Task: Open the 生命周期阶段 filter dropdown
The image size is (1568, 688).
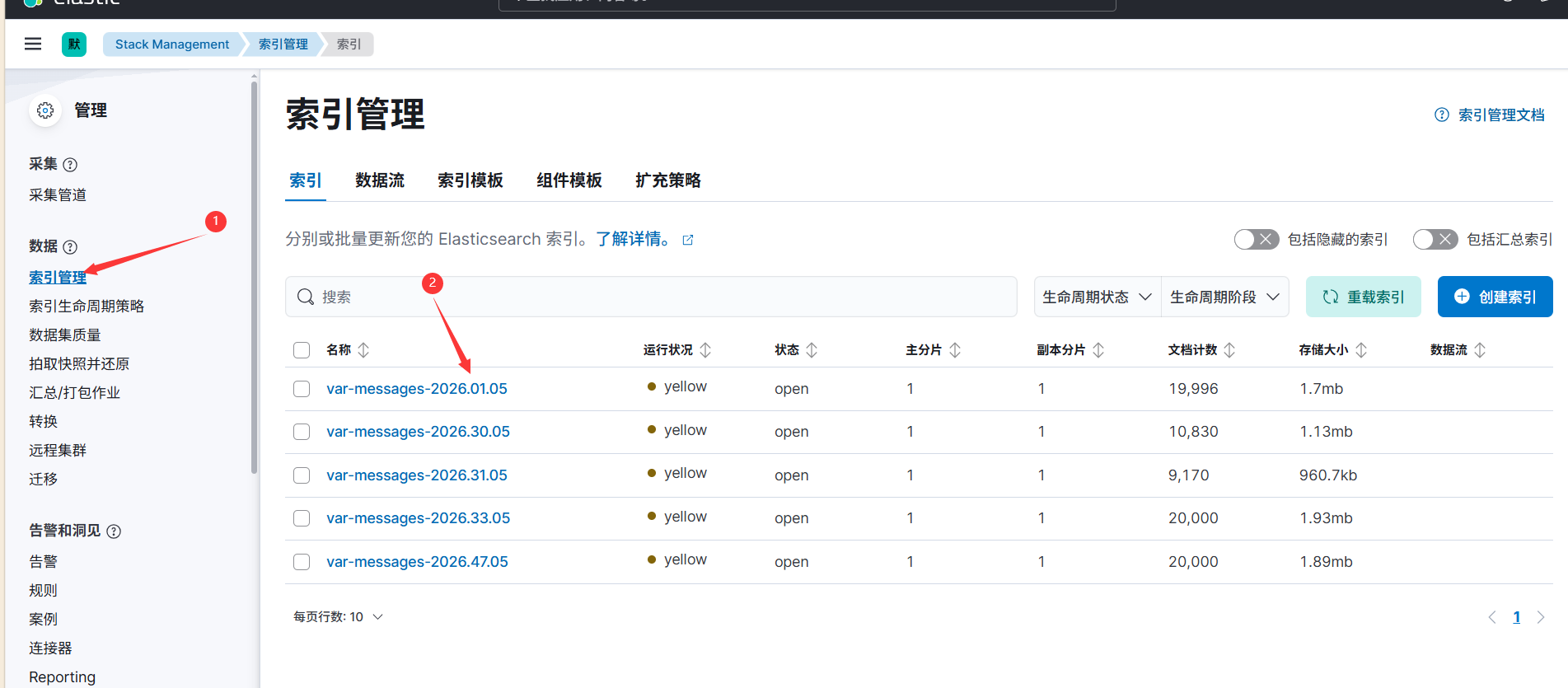Action: coord(1225,297)
